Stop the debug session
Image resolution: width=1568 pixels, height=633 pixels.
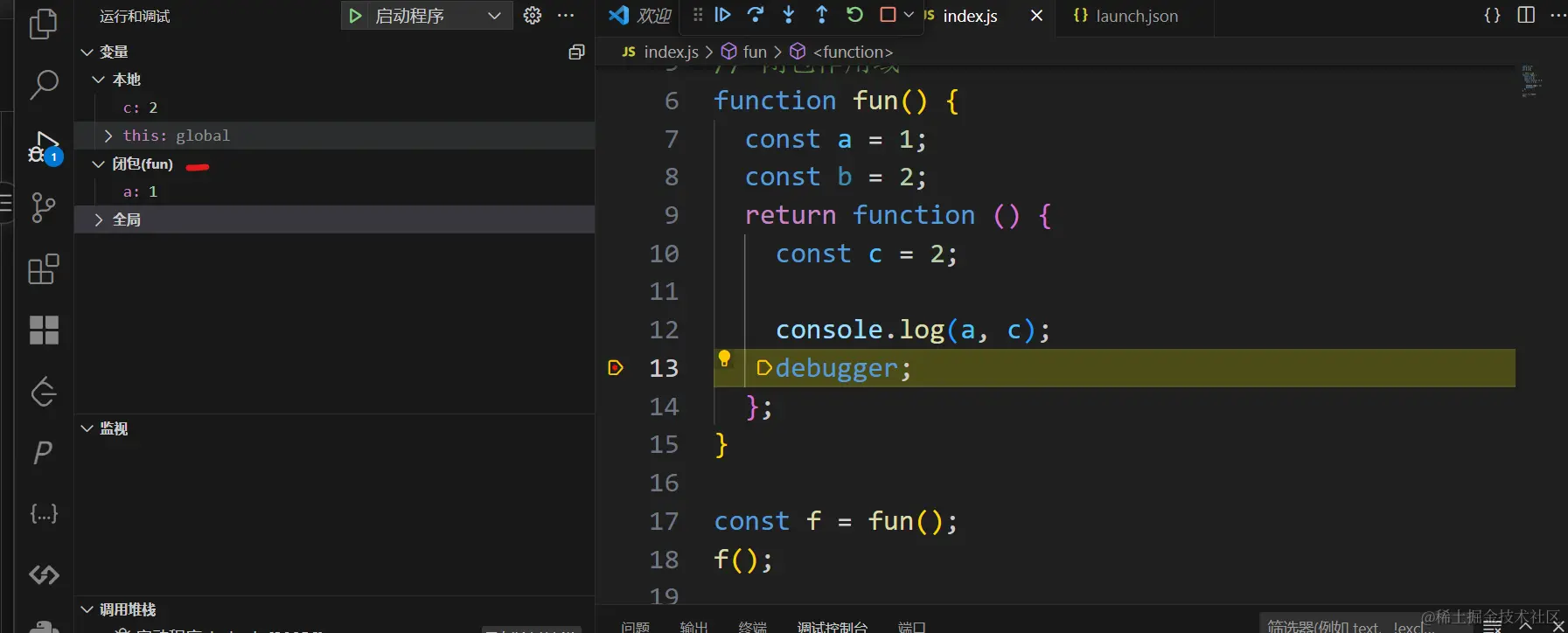pos(888,15)
